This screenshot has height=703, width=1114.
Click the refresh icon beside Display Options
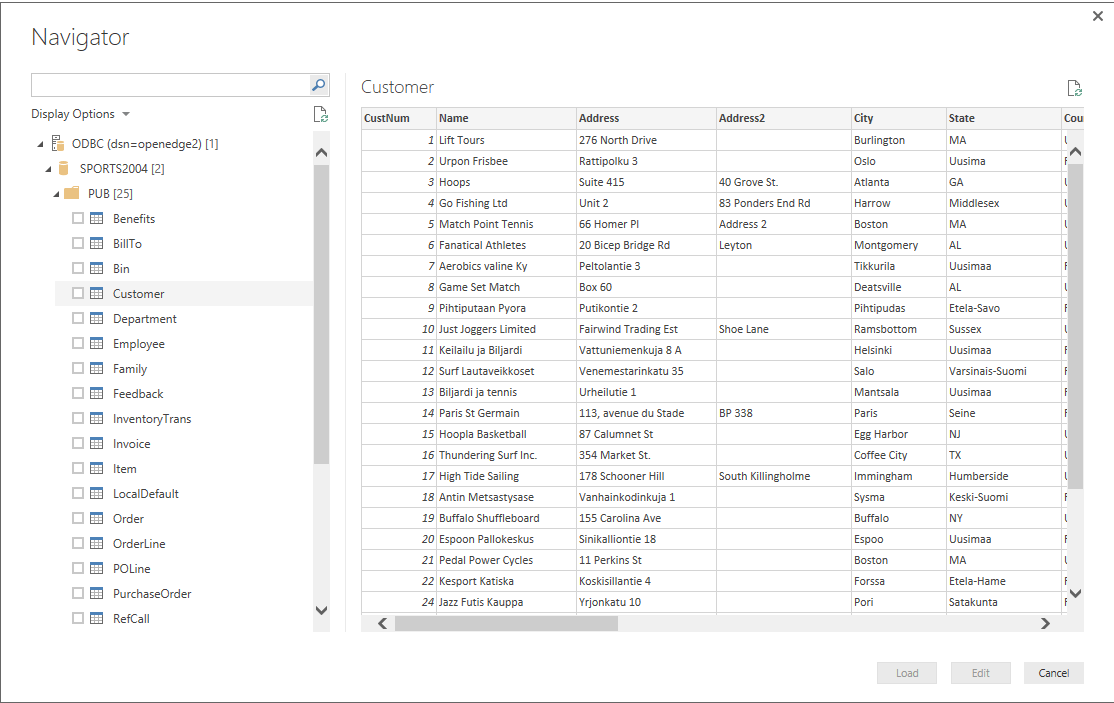point(320,114)
